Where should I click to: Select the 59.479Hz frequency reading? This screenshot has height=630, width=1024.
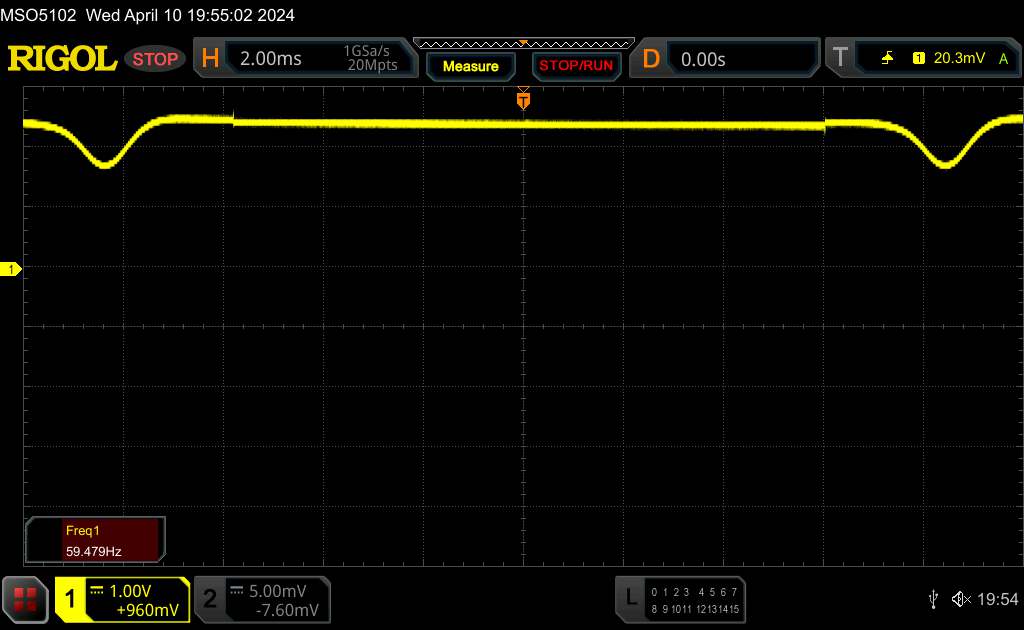93,552
